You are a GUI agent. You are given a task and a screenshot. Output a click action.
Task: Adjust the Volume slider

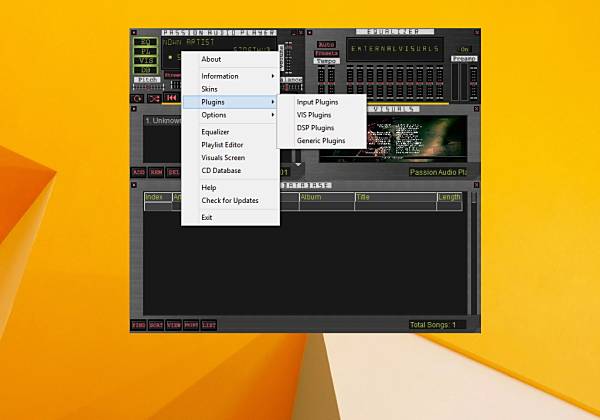click(x=289, y=57)
